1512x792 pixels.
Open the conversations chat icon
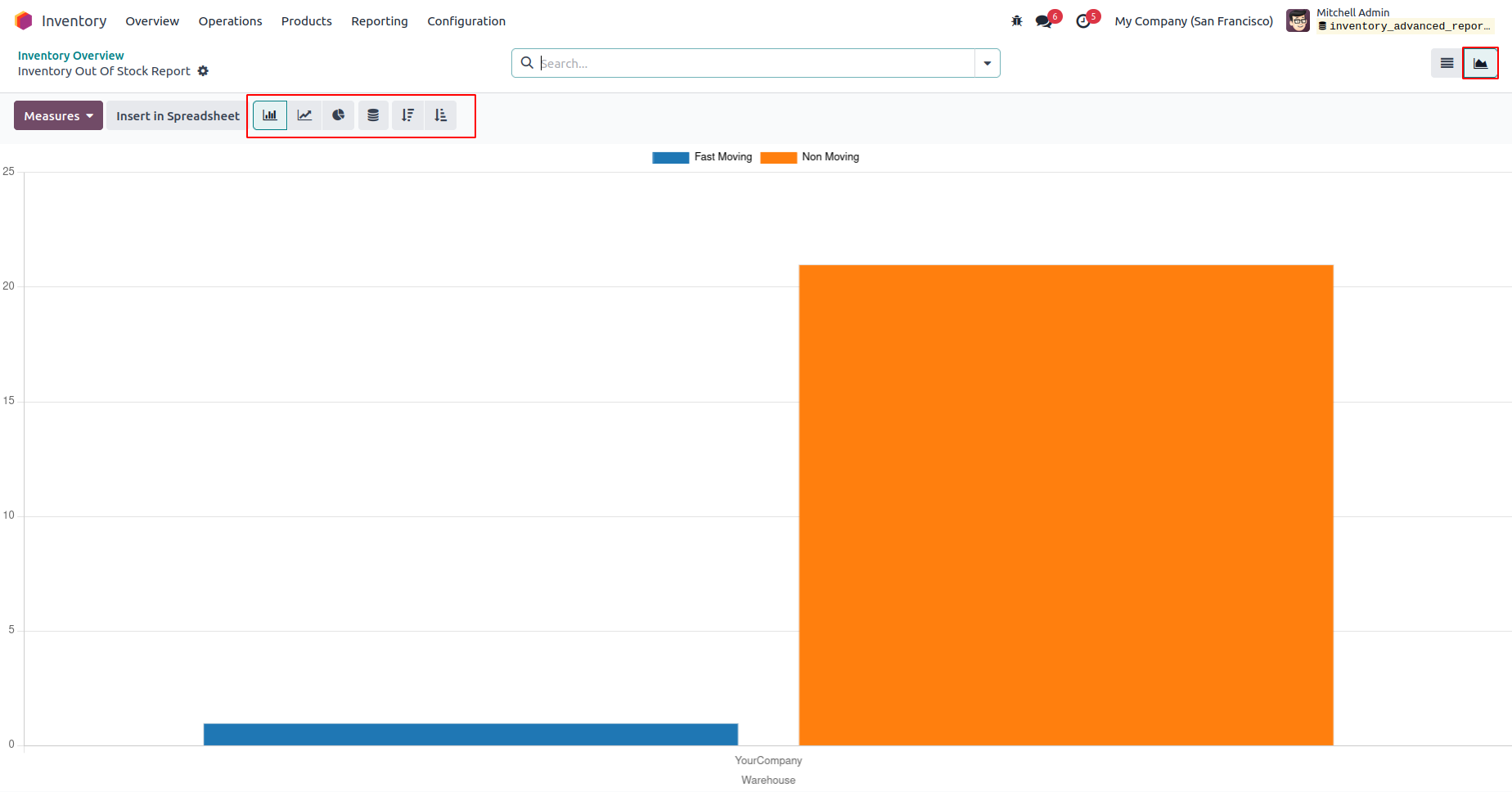1044,21
